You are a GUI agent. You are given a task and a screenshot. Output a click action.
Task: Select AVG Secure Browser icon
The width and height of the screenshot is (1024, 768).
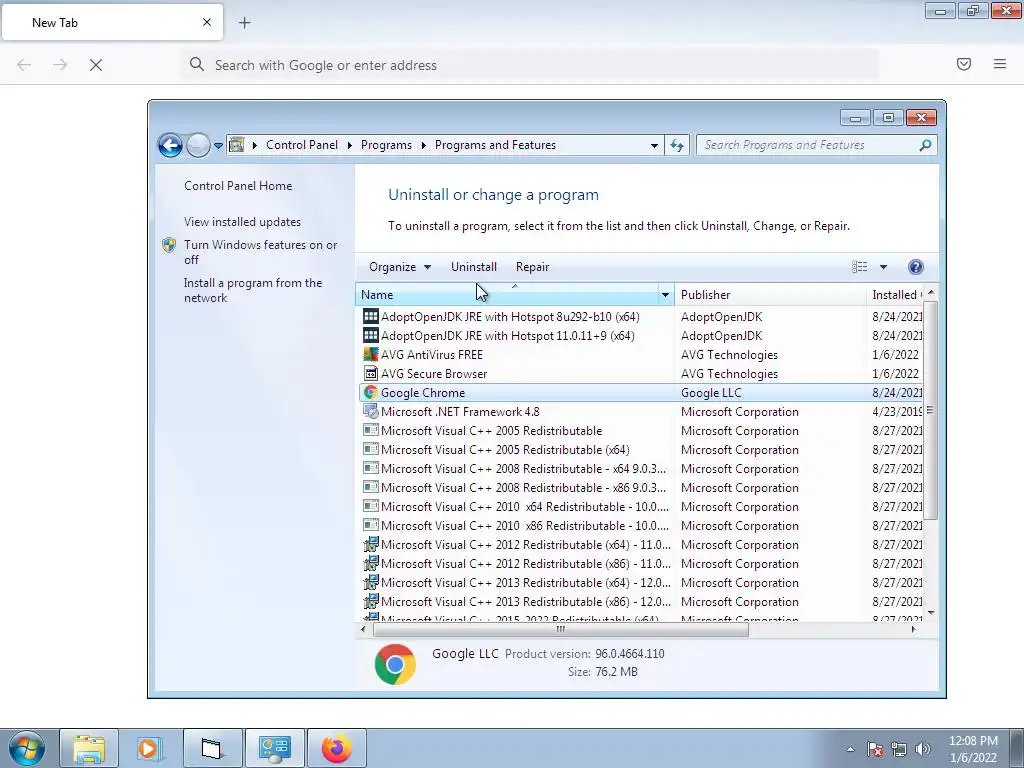point(370,374)
